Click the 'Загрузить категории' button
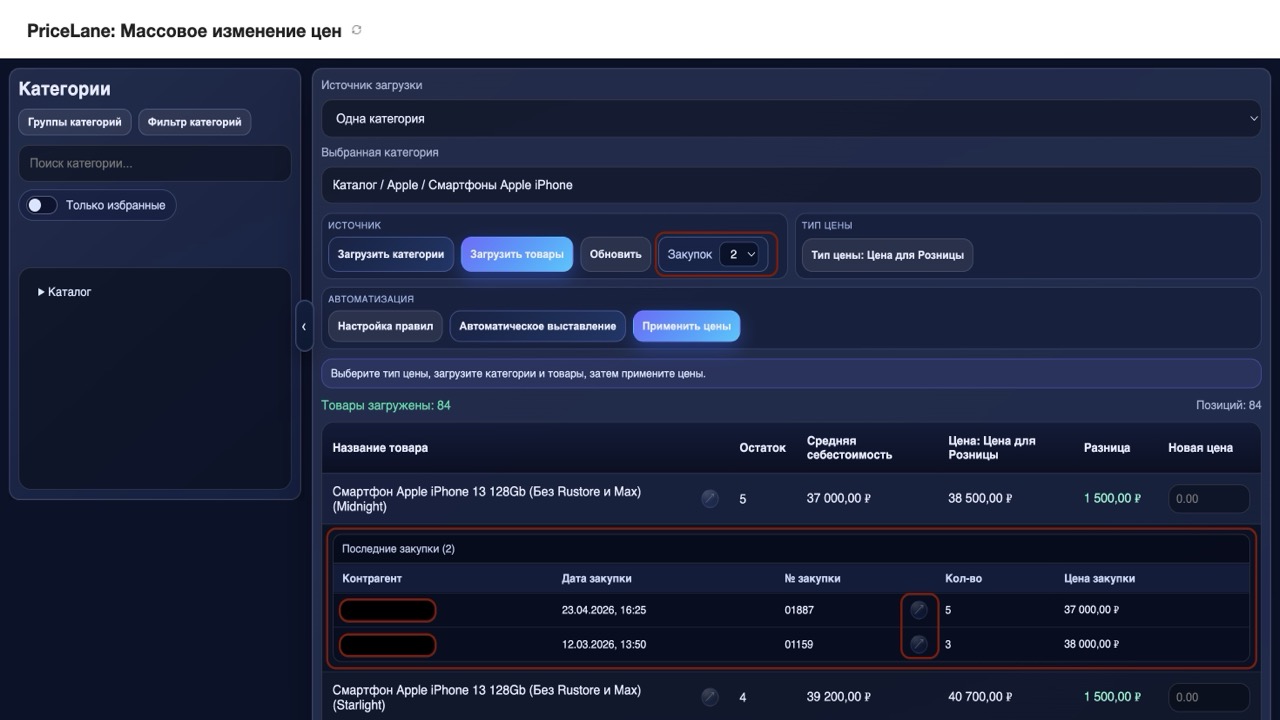1280x720 pixels. pyautogui.click(x=391, y=254)
